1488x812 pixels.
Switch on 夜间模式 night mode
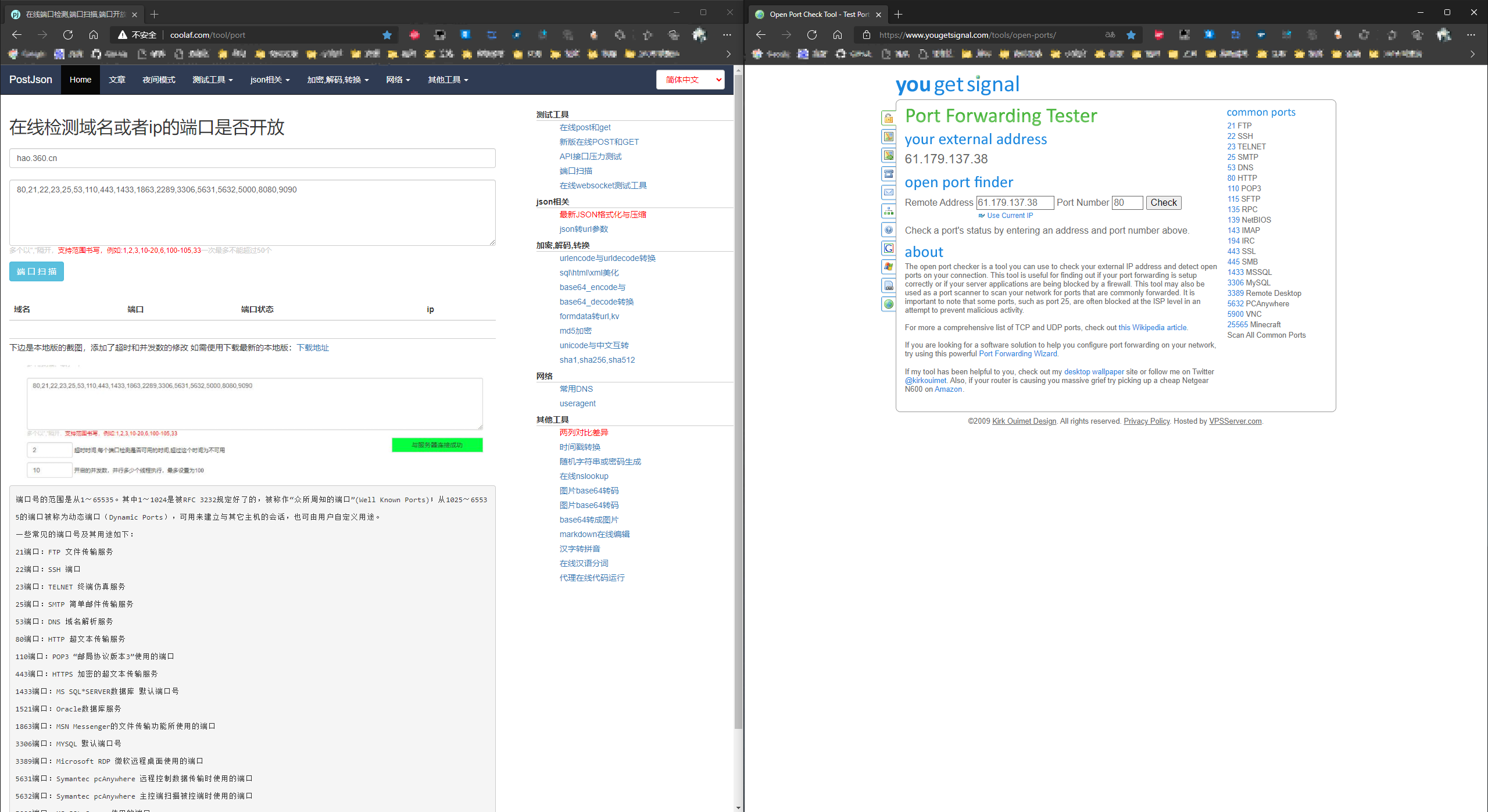pos(159,80)
